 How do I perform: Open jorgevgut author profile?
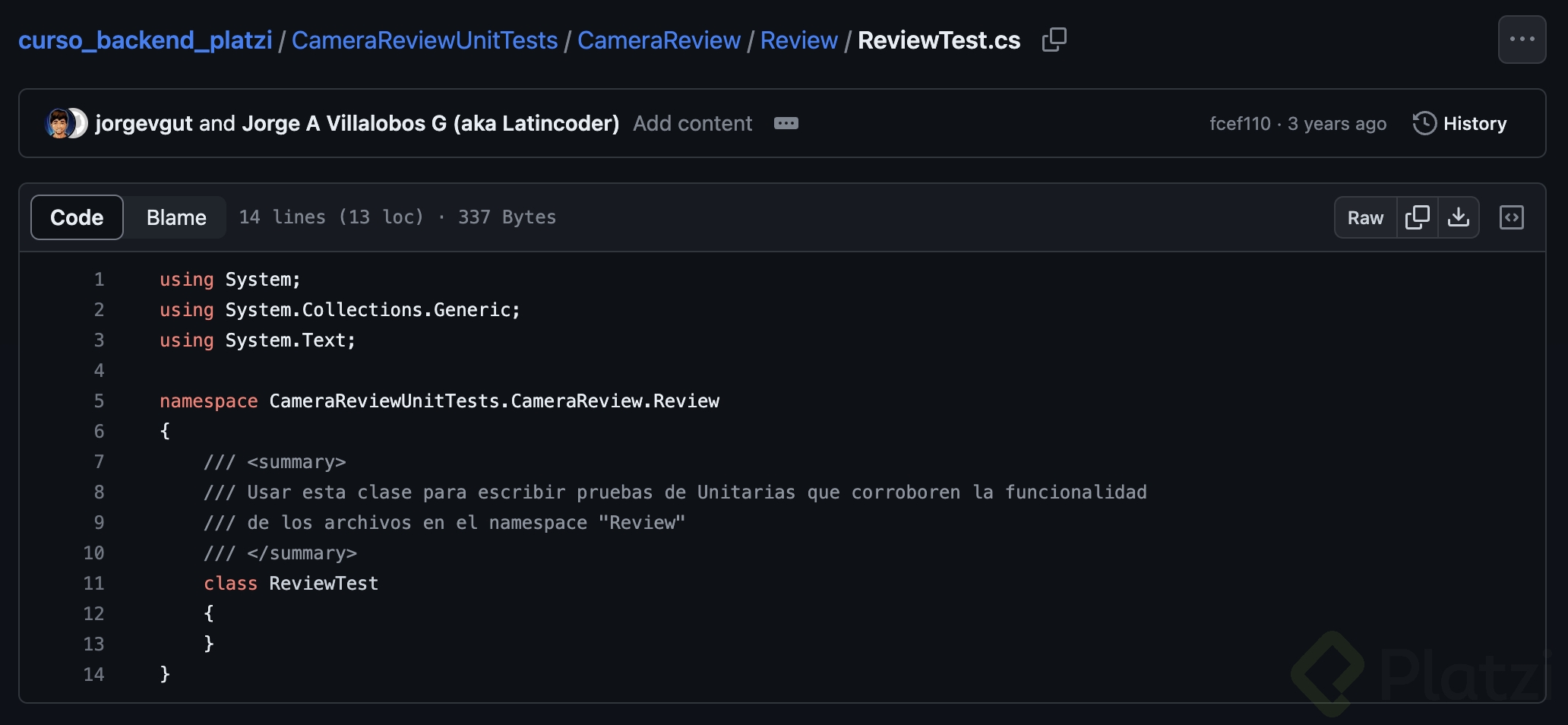pyautogui.click(x=144, y=123)
